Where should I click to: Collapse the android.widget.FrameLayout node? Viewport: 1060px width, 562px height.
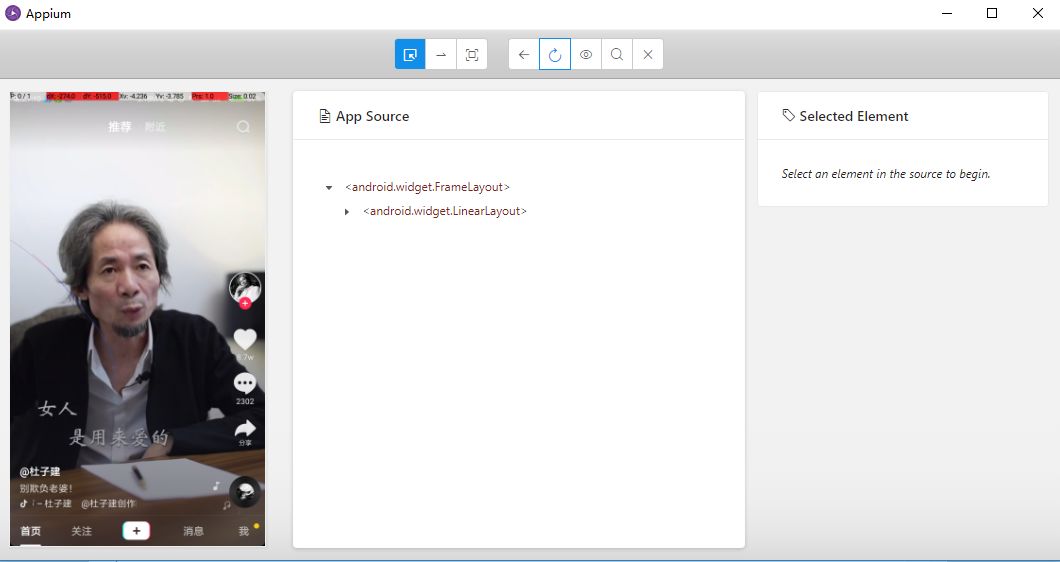329,187
